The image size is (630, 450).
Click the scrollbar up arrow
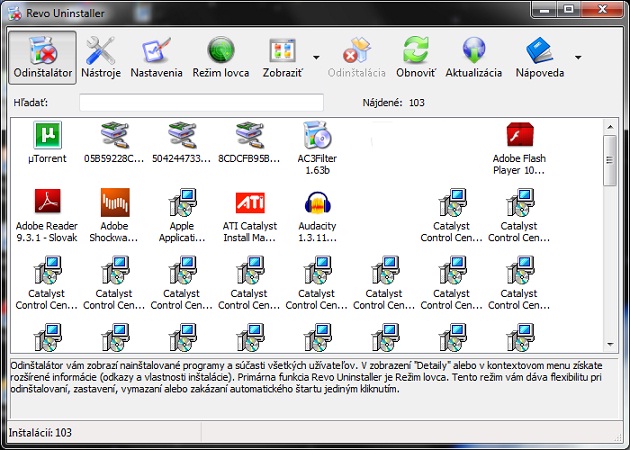point(610,127)
